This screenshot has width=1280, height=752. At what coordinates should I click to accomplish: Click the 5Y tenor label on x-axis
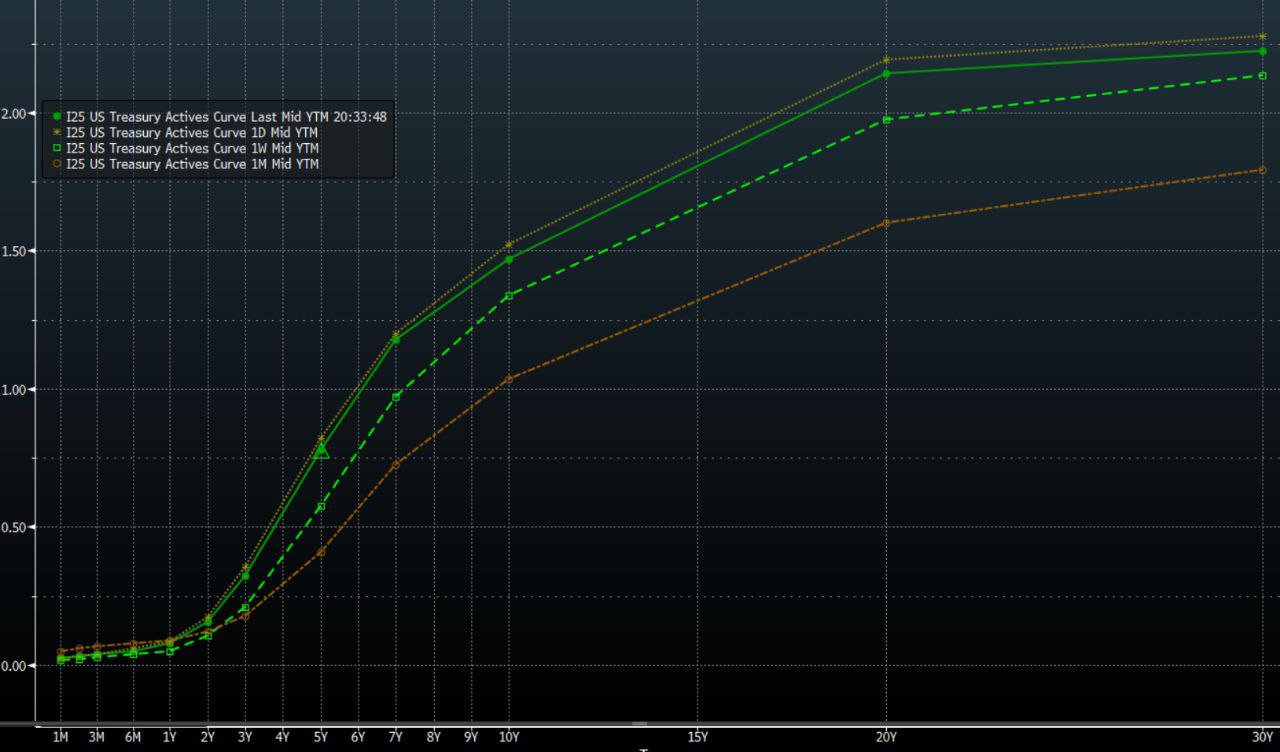pos(321,737)
